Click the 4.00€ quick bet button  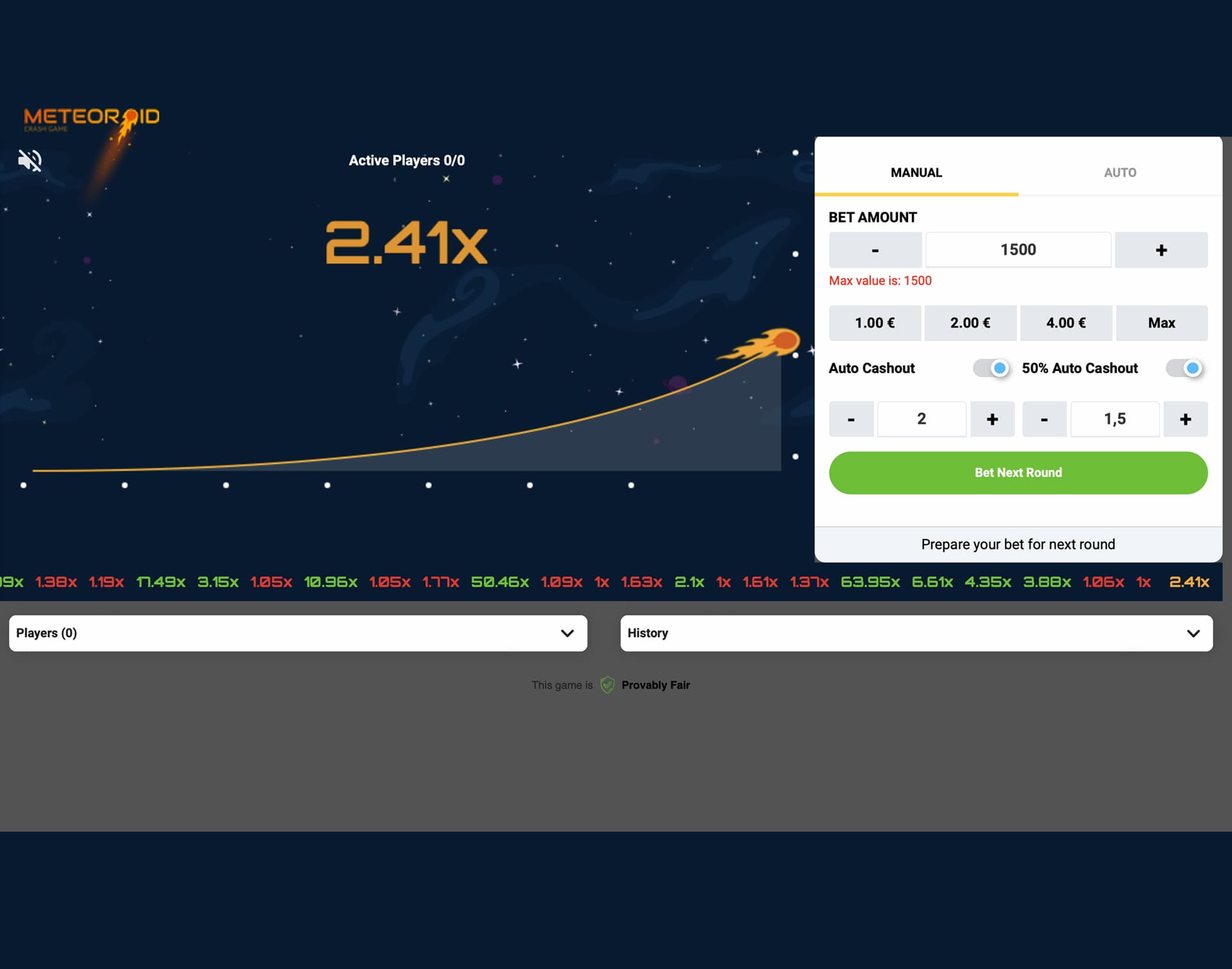pos(1065,322)
